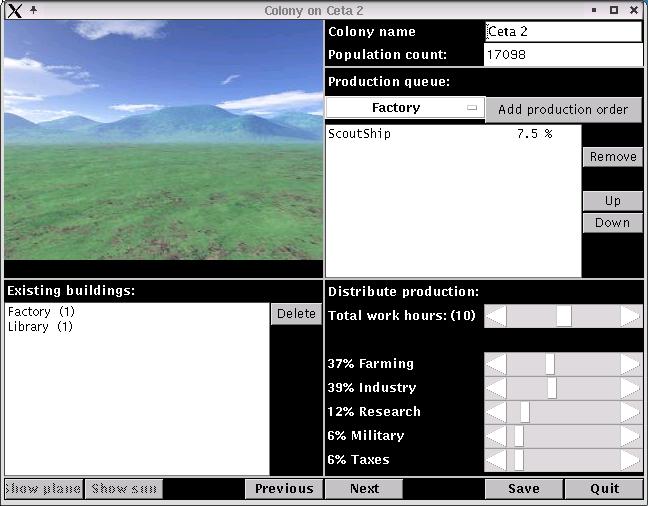Select Factory in existing buildings list
Image resolution: width=648 pixels, height=506 pixels.
click(41, 312)
